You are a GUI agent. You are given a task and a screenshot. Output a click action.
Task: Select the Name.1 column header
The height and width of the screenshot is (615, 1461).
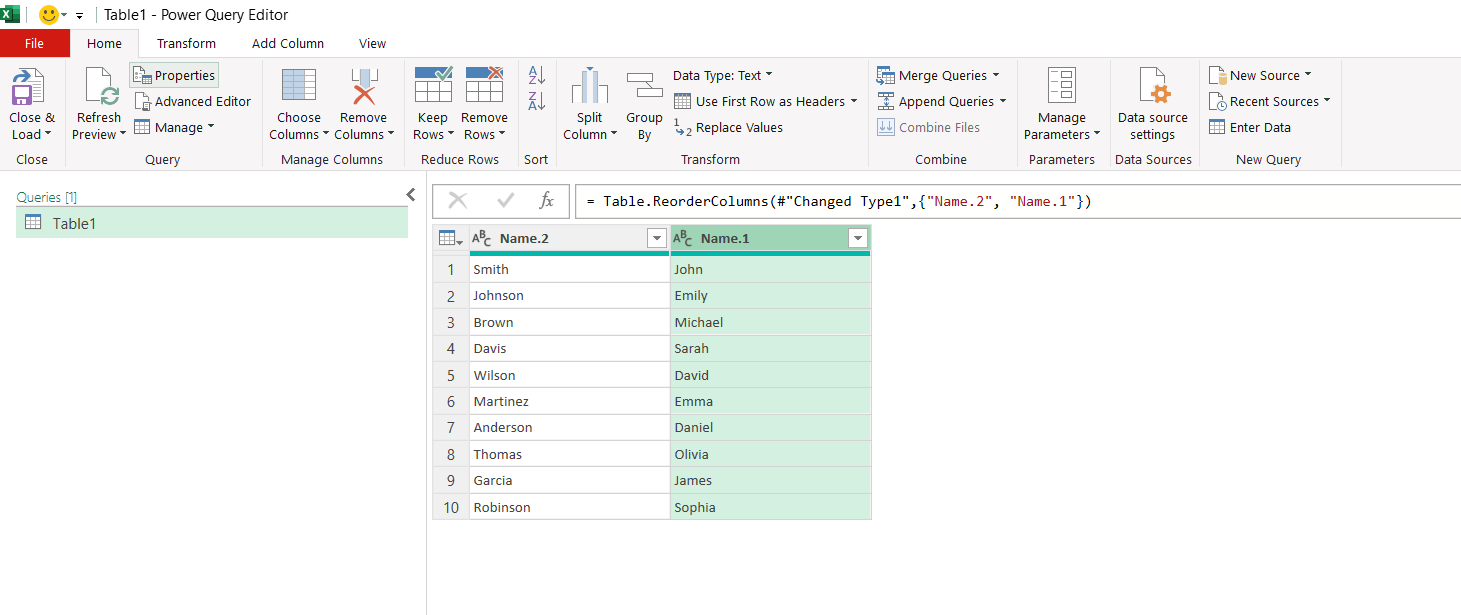[770, 238]
